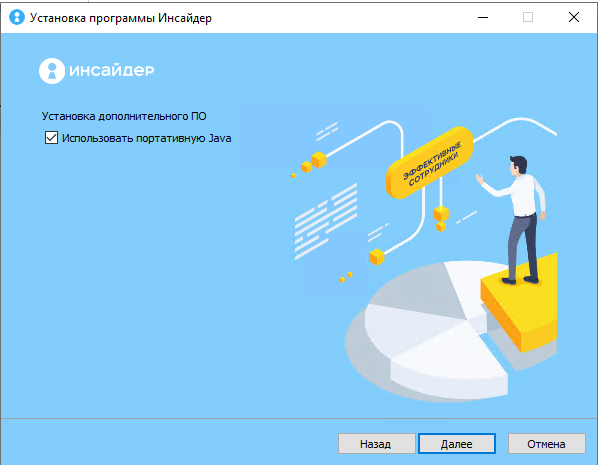598x465 pixels.
Task: Minimize the installer window
Action: tap(483, 17)
